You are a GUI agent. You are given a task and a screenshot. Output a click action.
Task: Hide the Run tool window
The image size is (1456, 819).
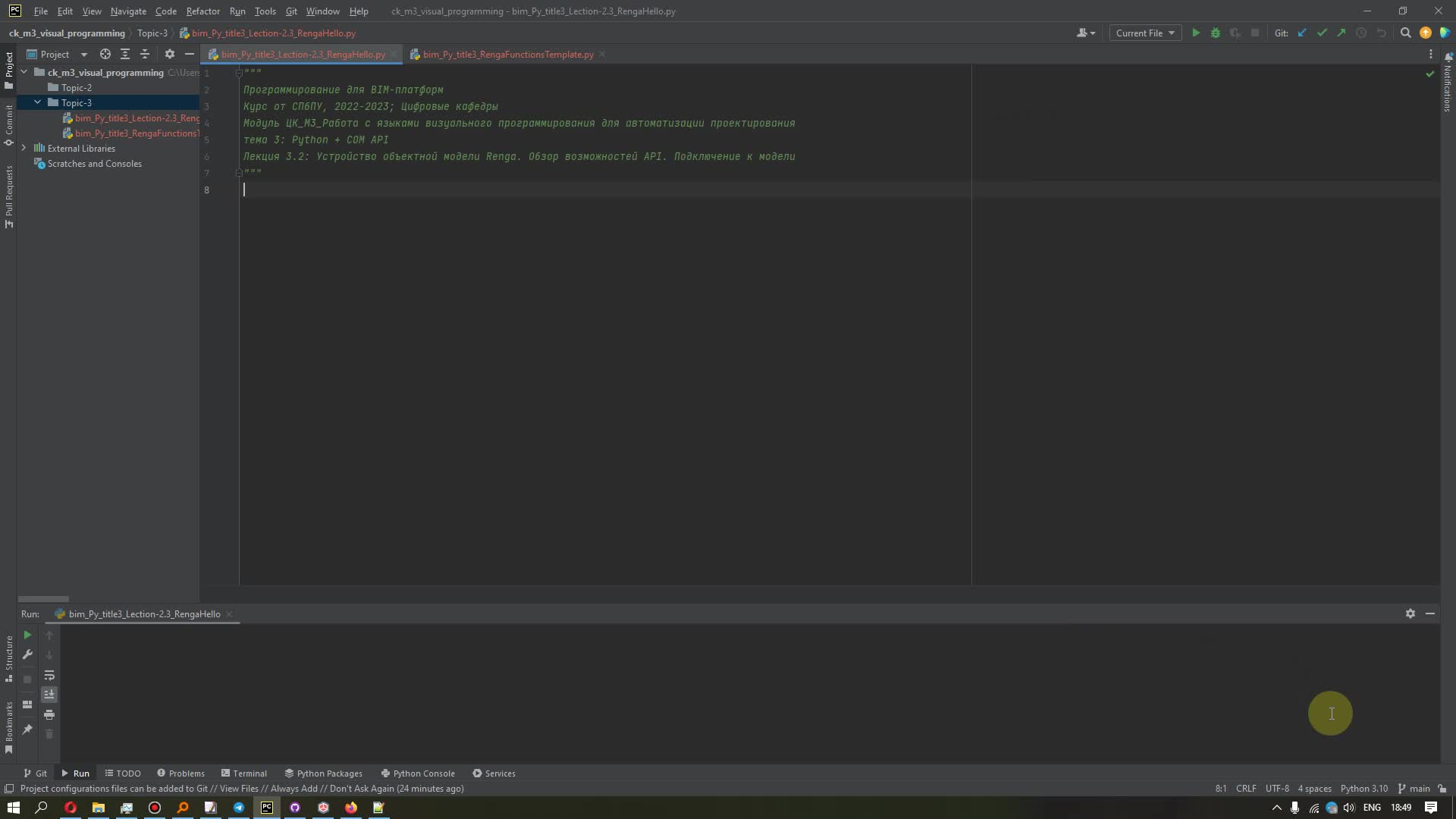(1430, 613)
